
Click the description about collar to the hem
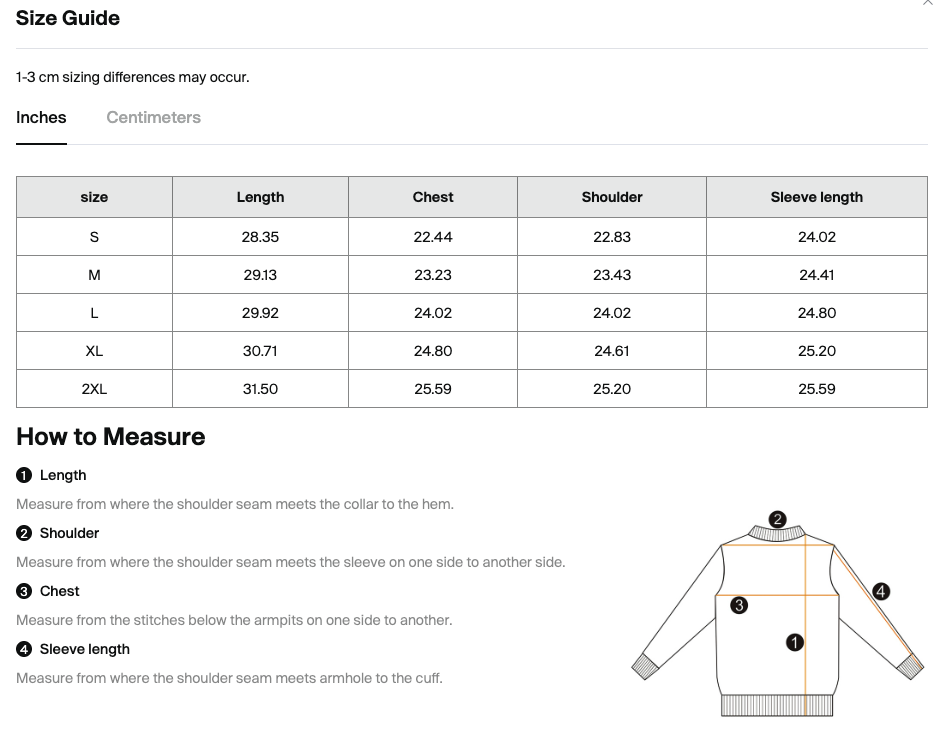235,504
